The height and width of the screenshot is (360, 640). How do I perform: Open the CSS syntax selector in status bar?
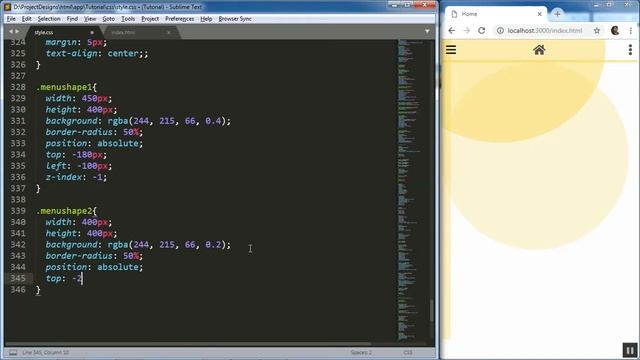click(x=408, y=352)
